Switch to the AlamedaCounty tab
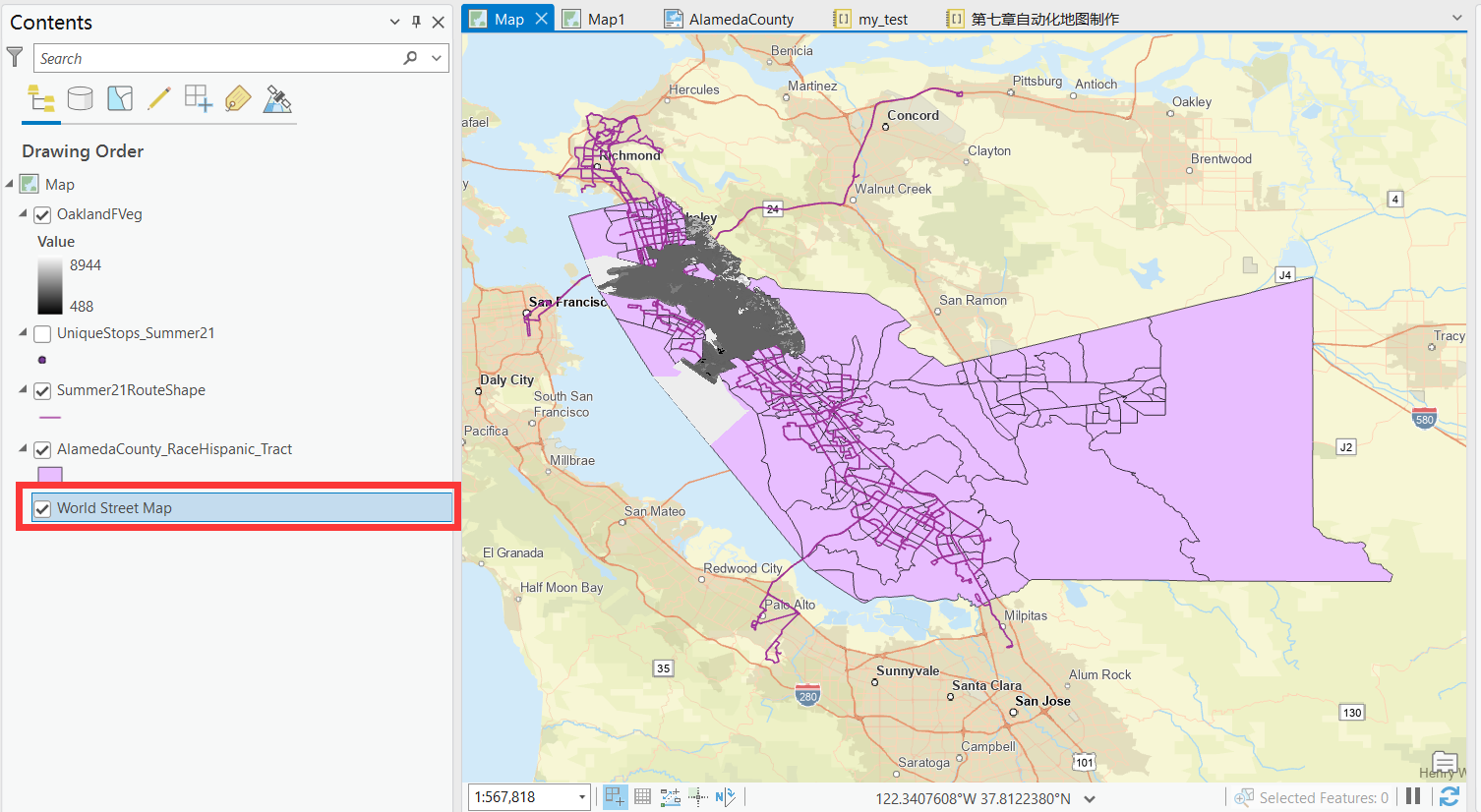 click(729, 19)
